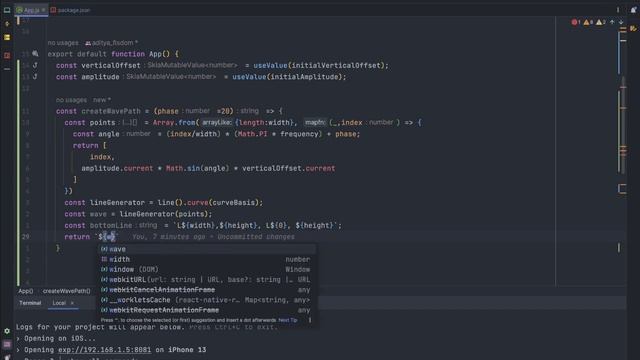Go to previous highlighted problem arrow
The width and height of the screenshot is (640, 360).
point(612,22)
